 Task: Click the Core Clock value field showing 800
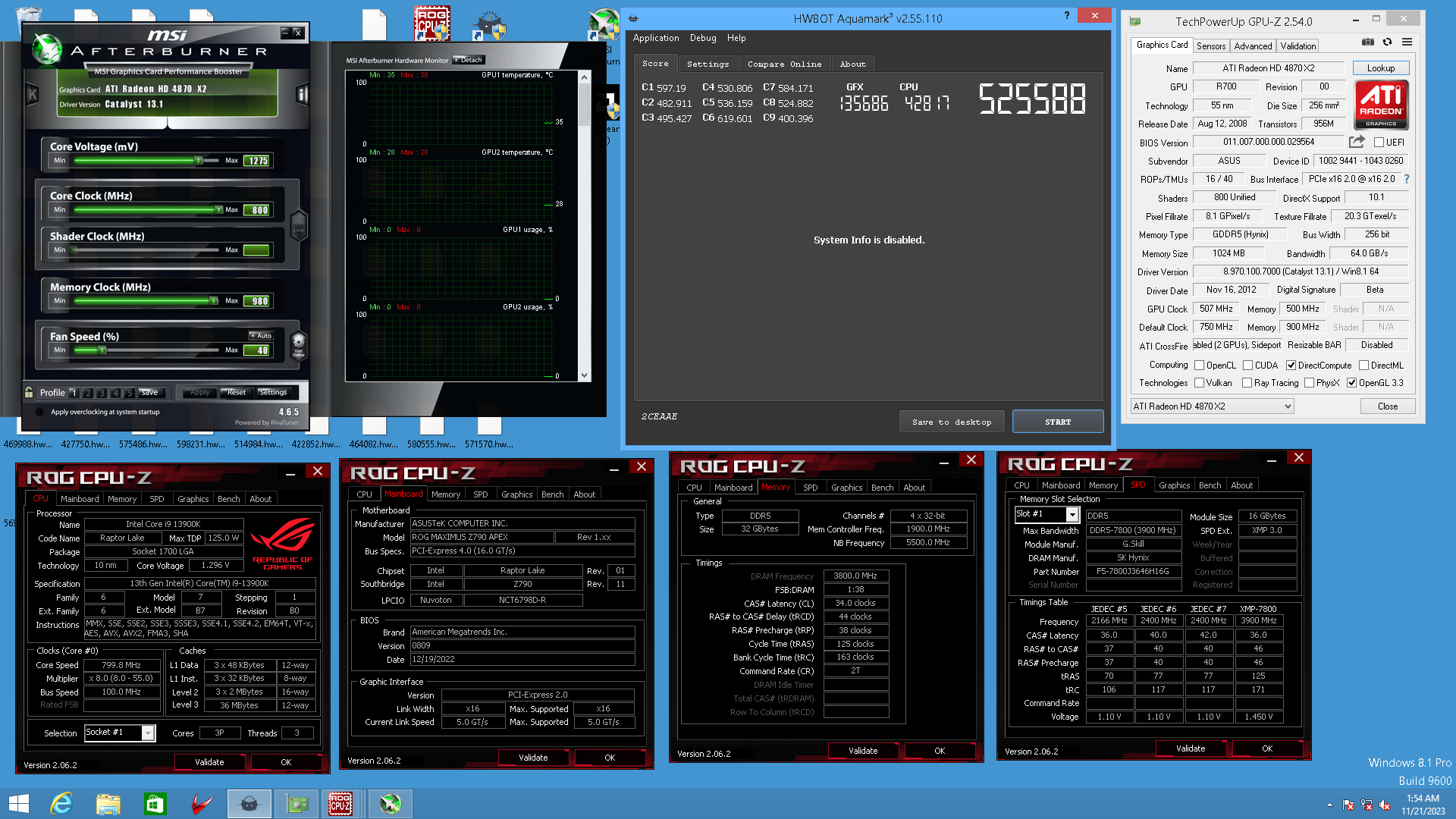(x=257, y=210)
